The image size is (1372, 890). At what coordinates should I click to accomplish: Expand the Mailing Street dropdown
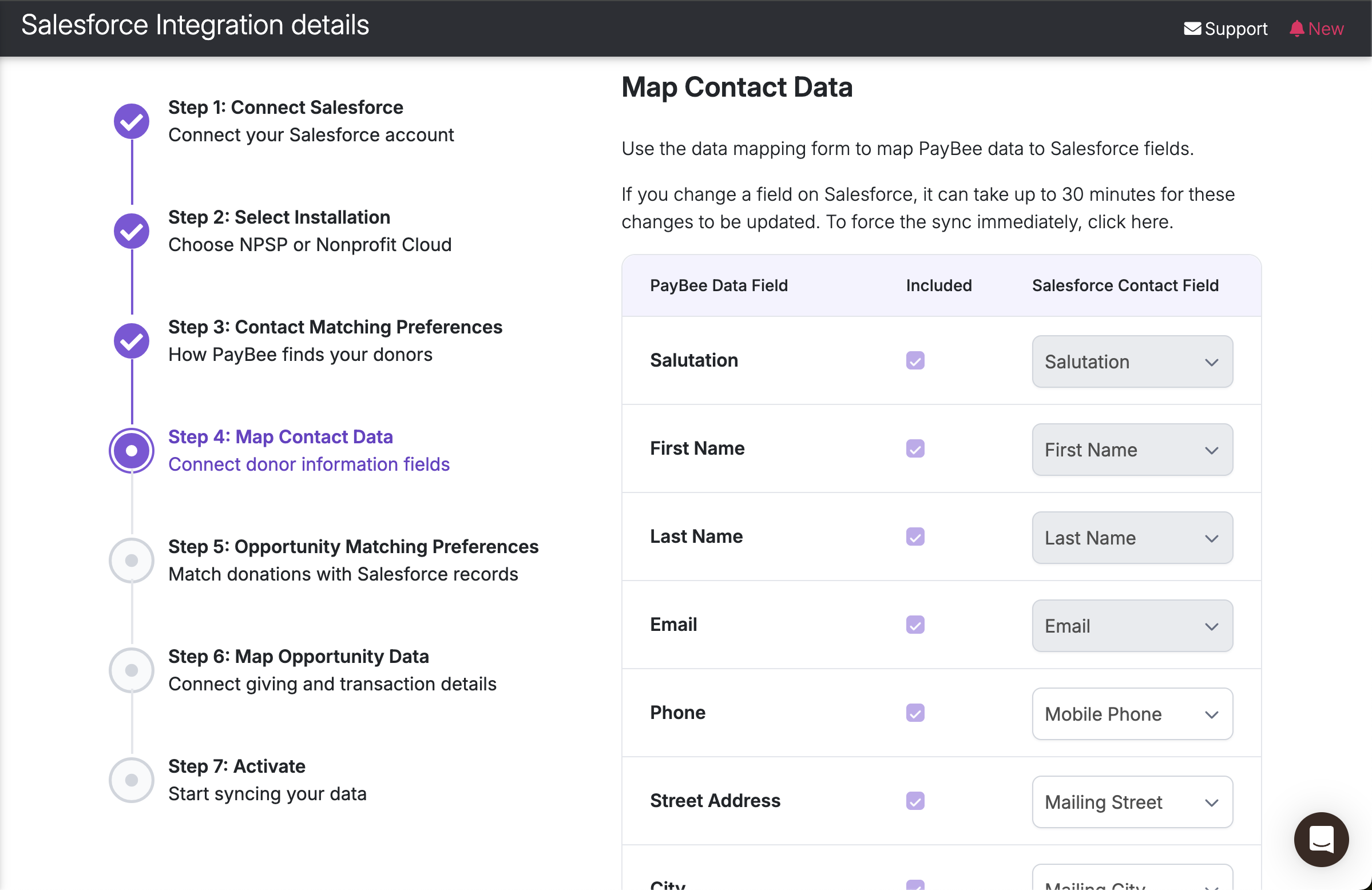(x=1132, y=802)
